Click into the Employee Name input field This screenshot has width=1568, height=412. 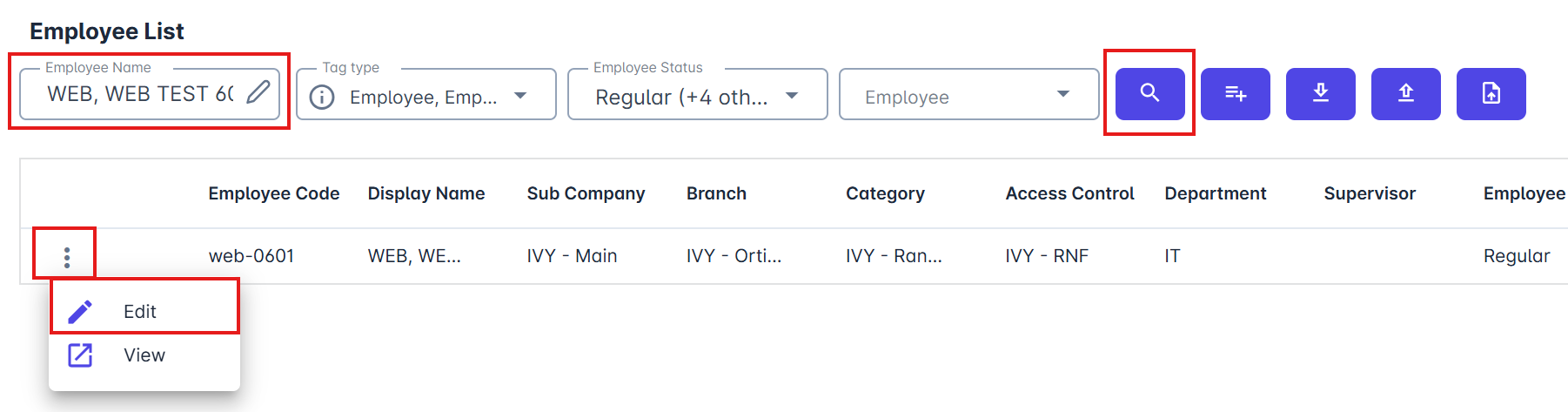click(x=139, y=94)
